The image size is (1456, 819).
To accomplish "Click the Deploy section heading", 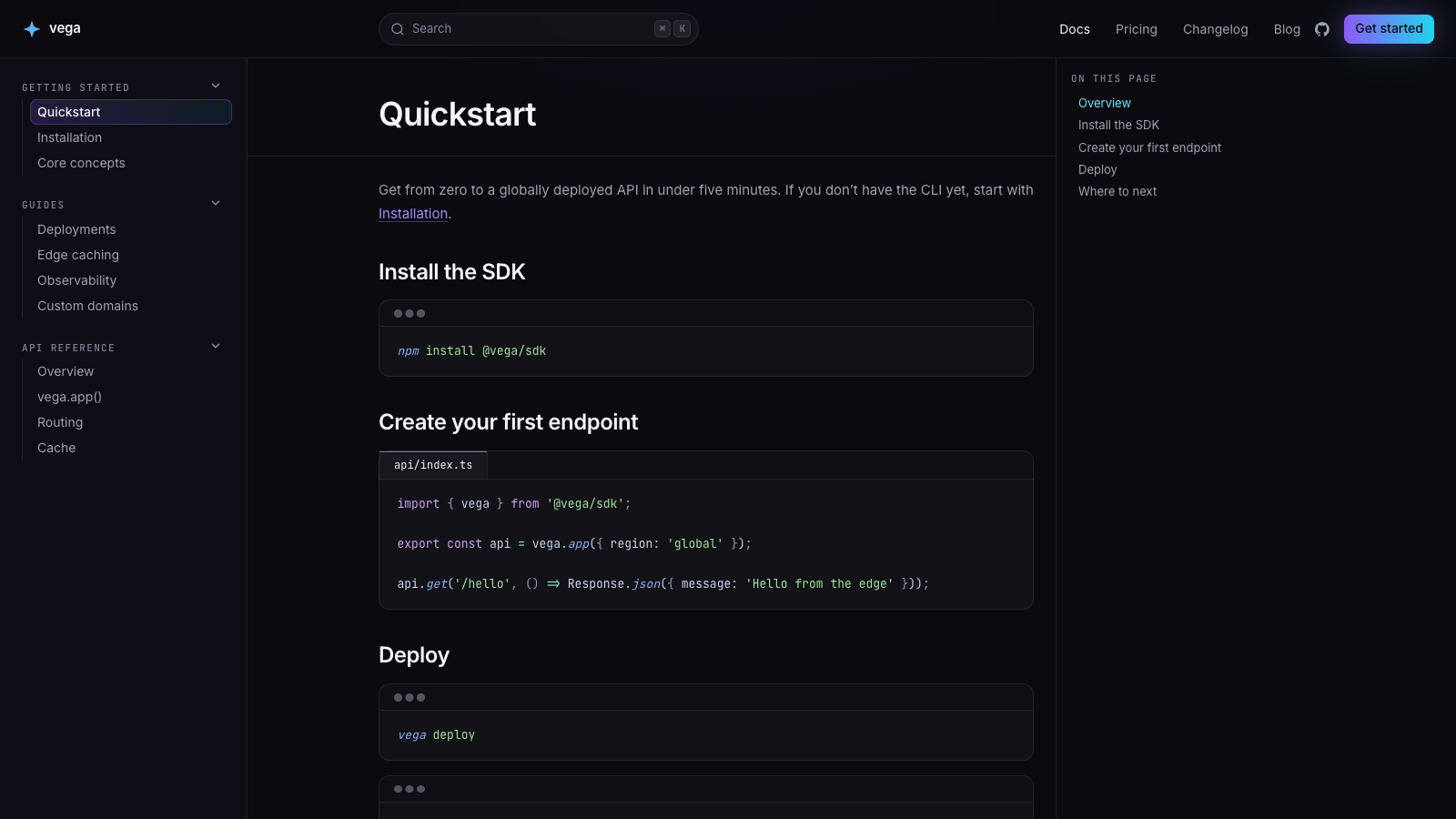I will [414, 655].
